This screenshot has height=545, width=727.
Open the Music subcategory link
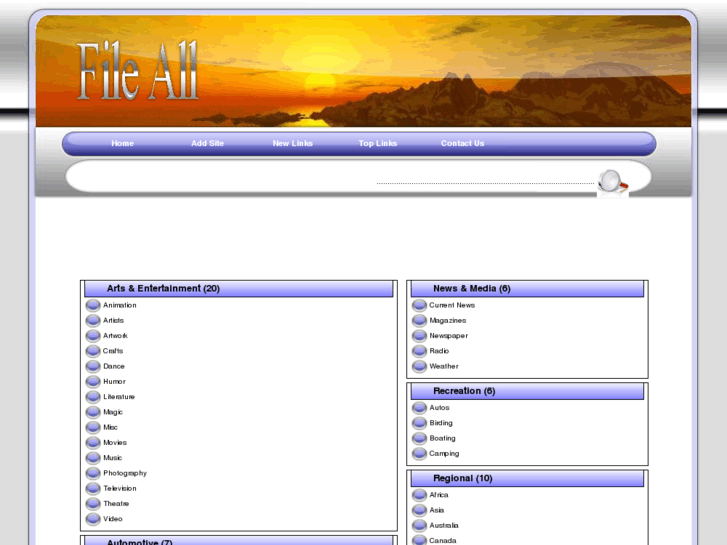tap(112, 458)
